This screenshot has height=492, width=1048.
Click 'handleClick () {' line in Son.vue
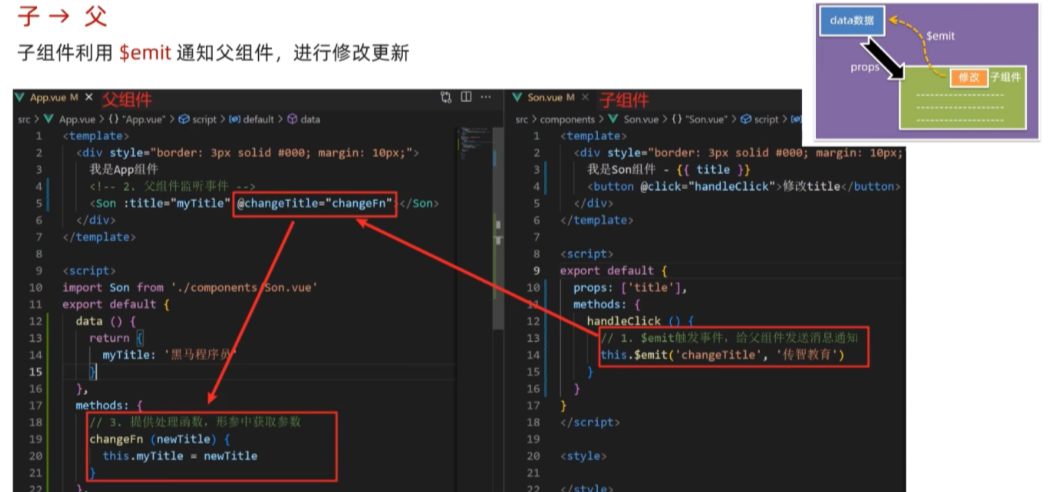click(x=640, y=321)
